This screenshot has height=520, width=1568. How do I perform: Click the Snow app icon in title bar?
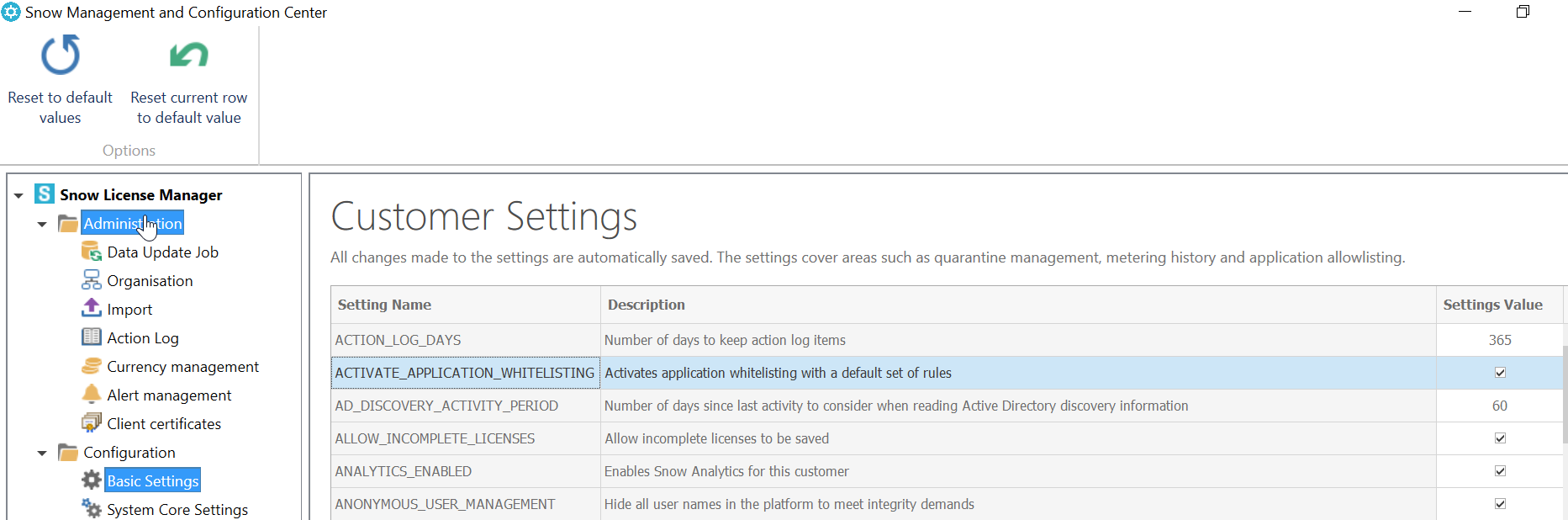(11, 12)
